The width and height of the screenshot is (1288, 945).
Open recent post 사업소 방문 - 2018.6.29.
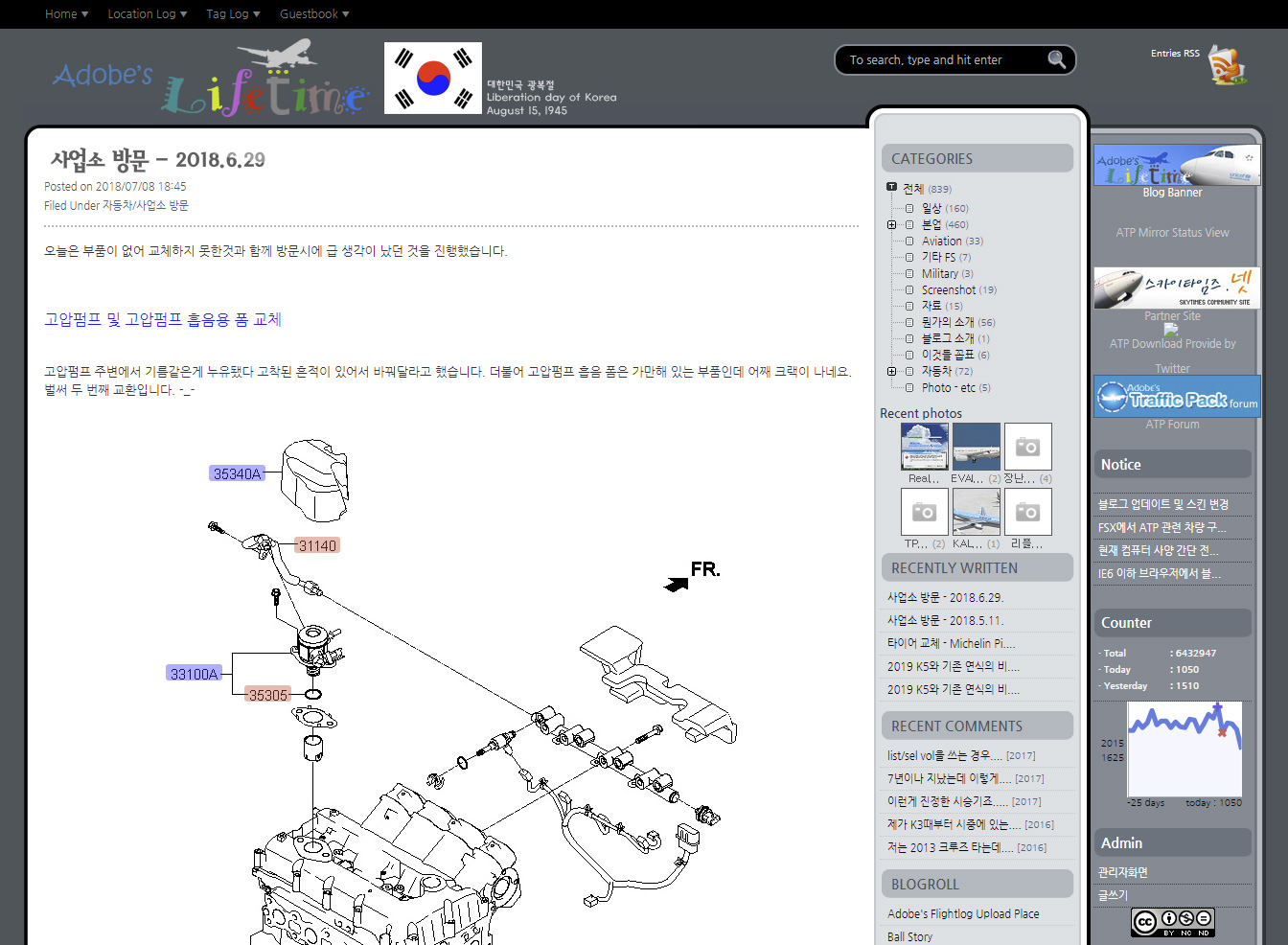(945, 597)
